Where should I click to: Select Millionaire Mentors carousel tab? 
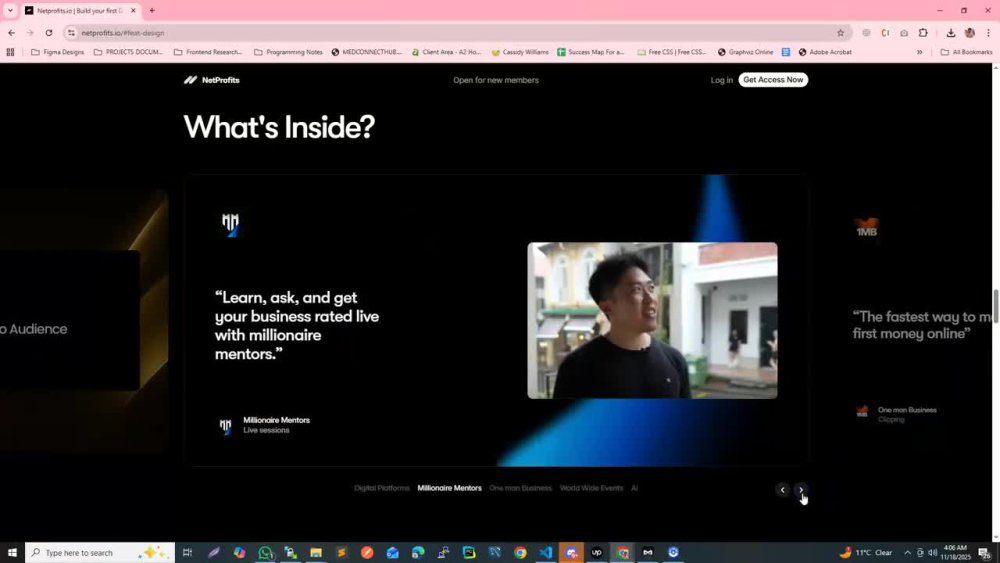tap(449, 488)
